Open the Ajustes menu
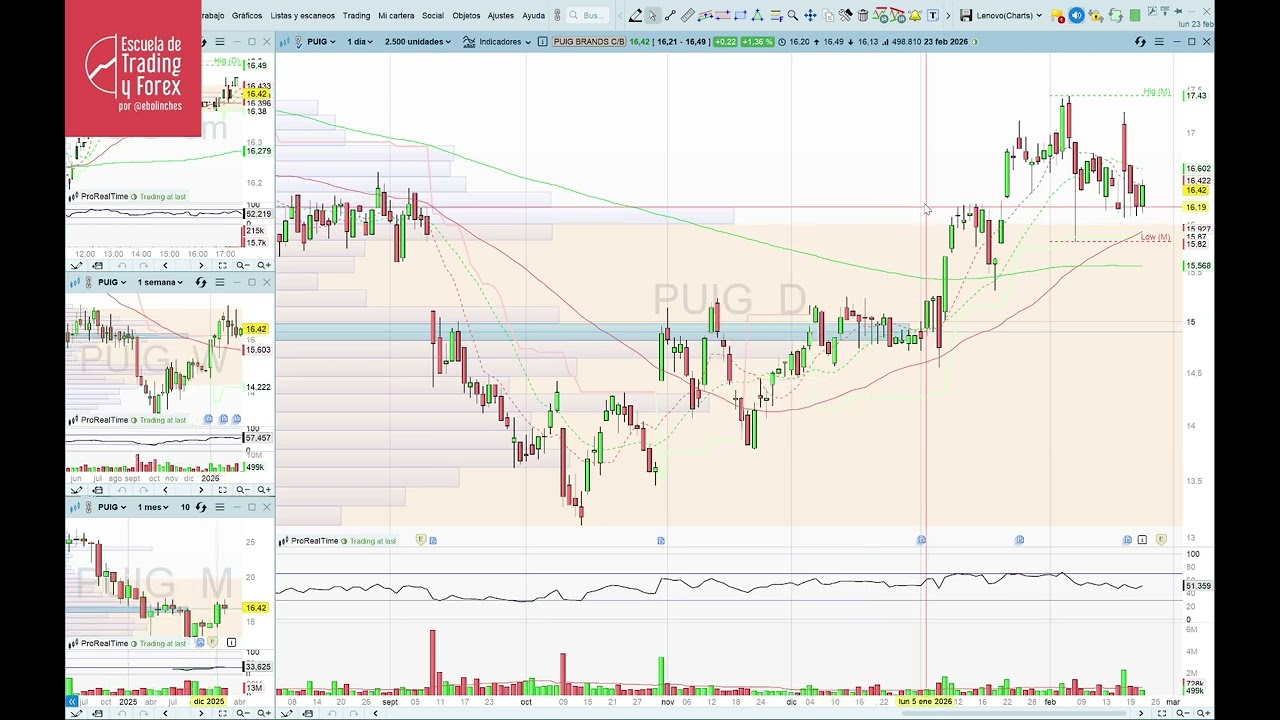This screenshot has width=1280, height=720. pos(501,15)
